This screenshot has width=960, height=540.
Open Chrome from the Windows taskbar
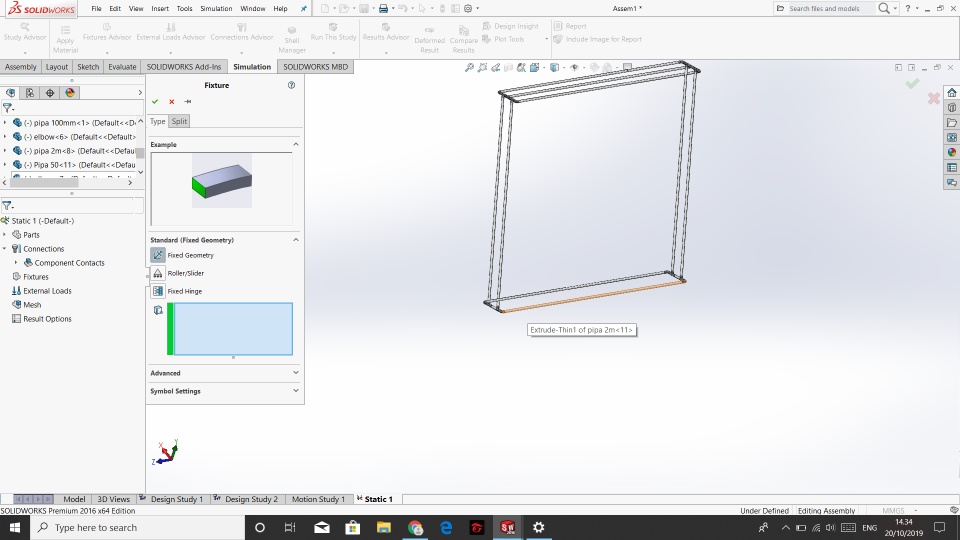[415, 527]
